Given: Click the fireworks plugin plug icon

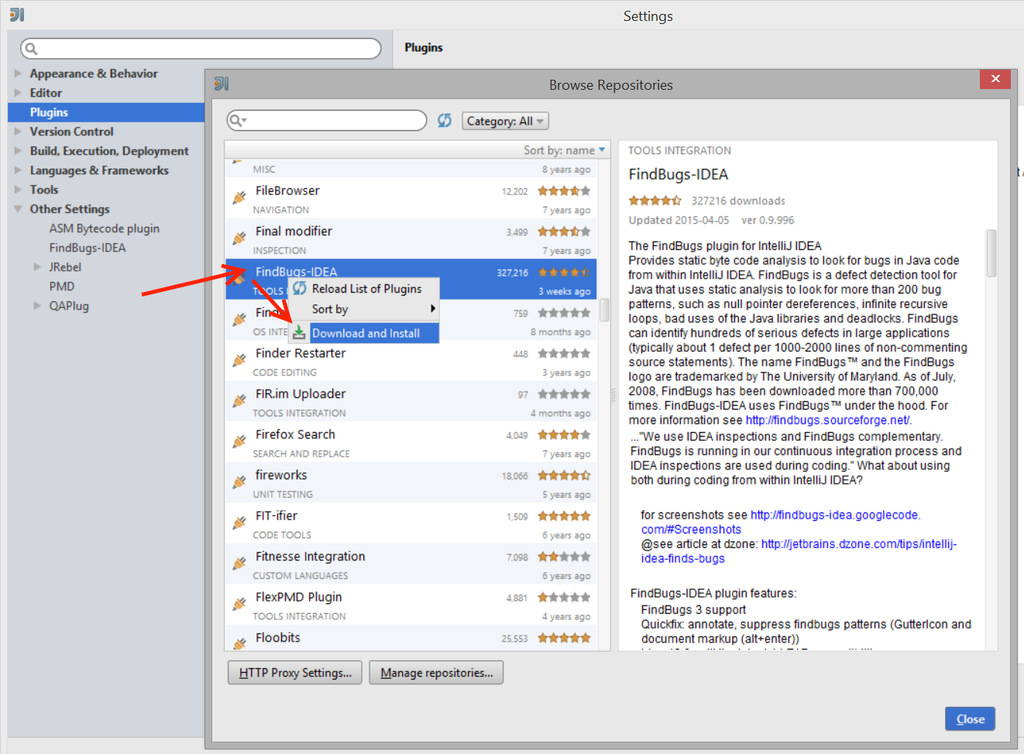Looking at the screenshot, I should [240, 482].
